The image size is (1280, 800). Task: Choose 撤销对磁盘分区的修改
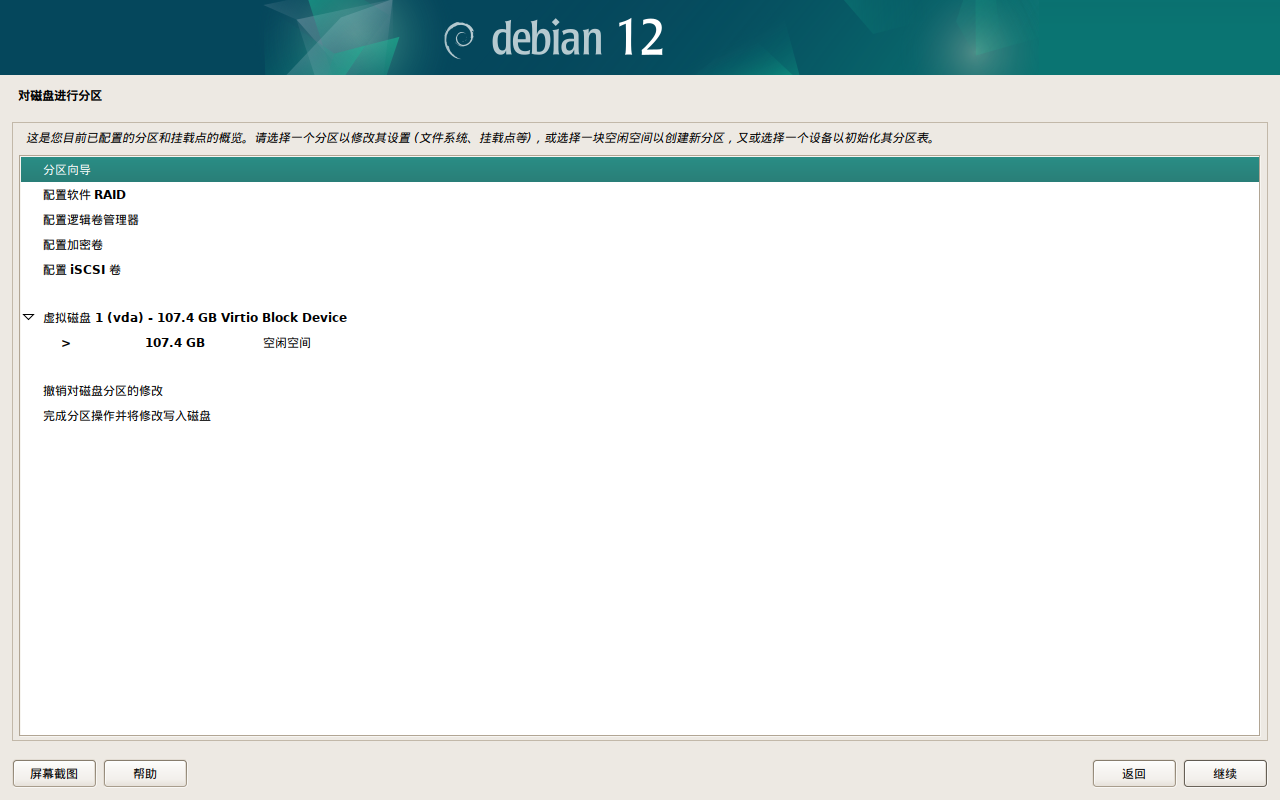coord(639,391)
